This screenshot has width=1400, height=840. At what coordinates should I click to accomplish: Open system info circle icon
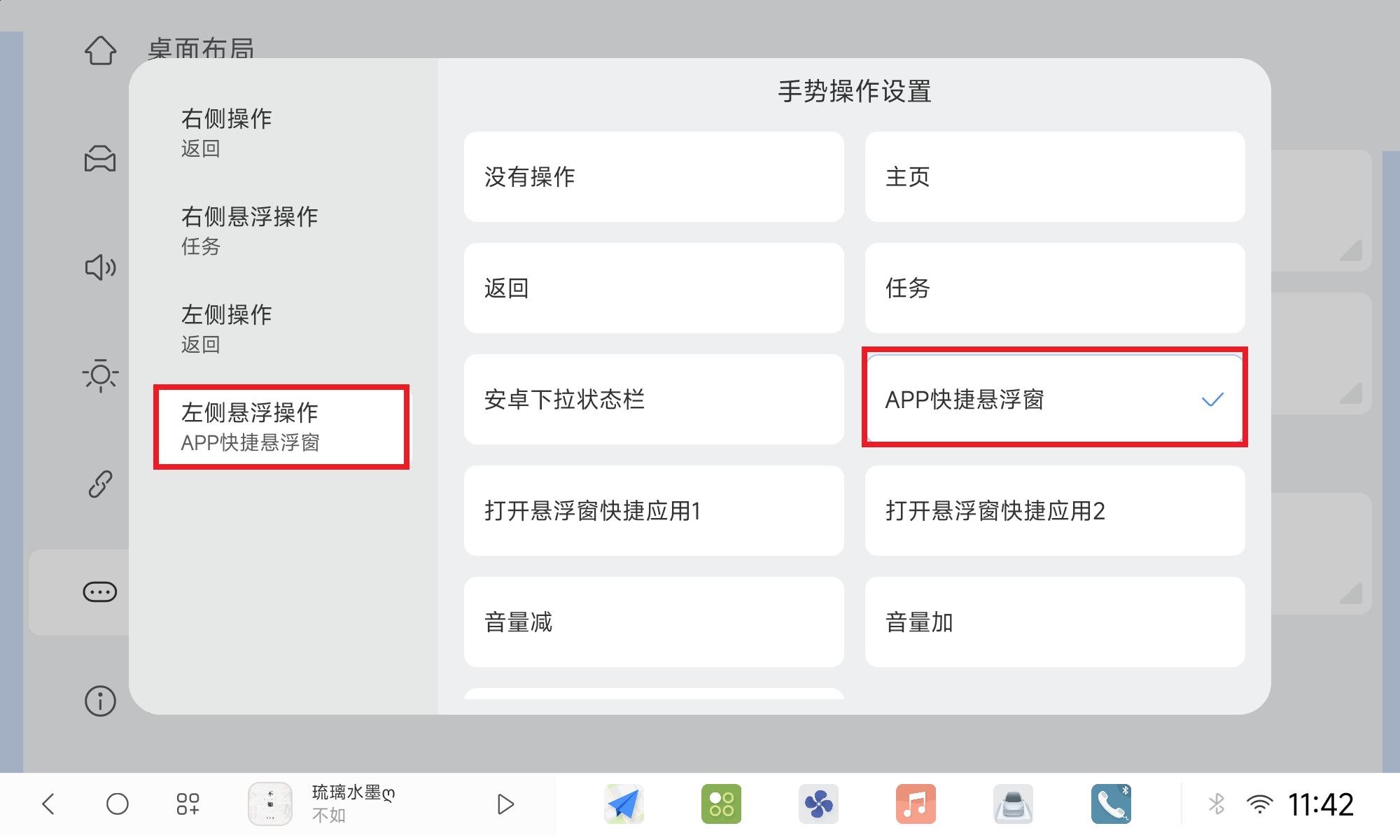click(x=100, y=701)
